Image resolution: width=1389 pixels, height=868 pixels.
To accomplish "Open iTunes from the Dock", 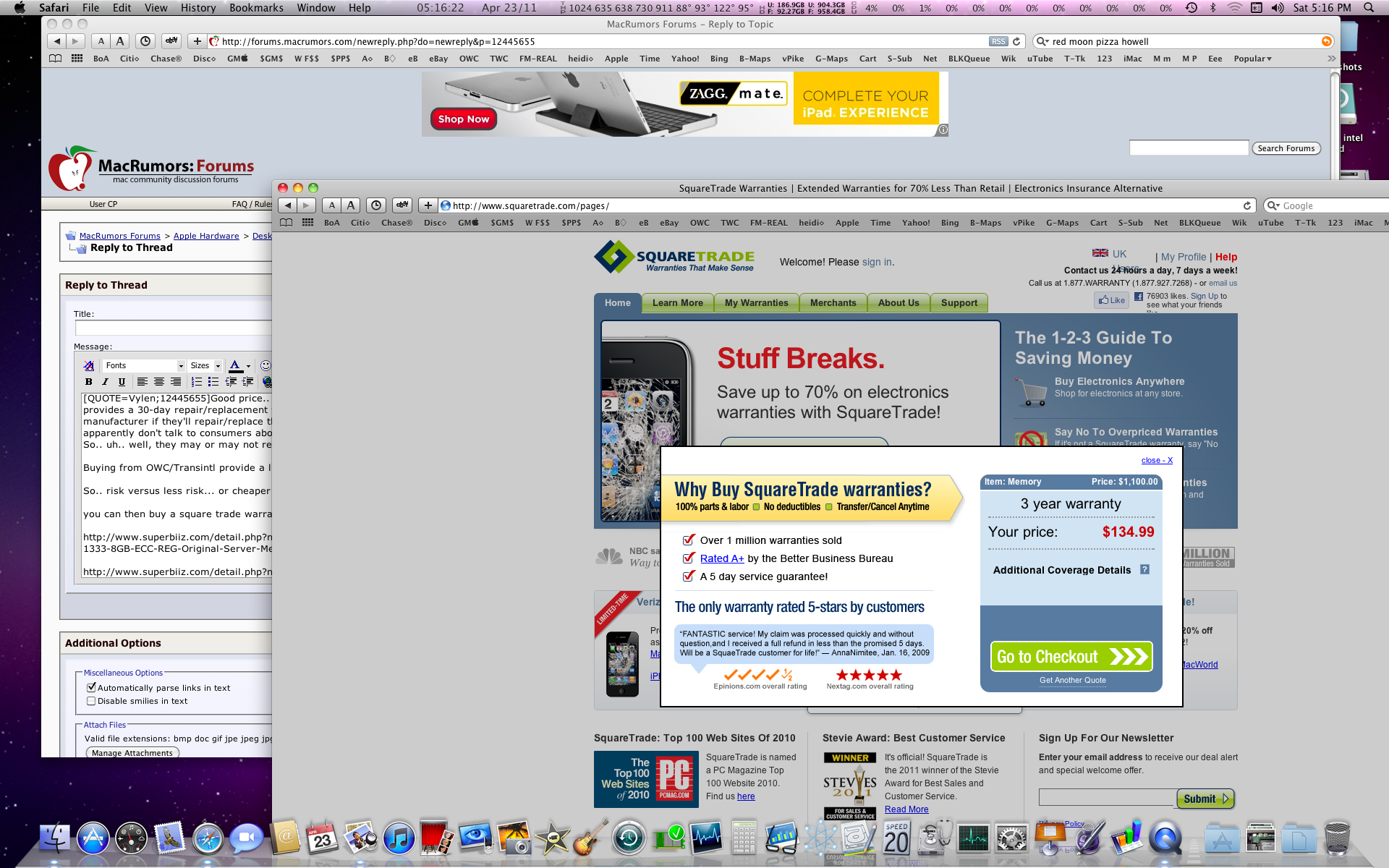I will tap(399, 839).
